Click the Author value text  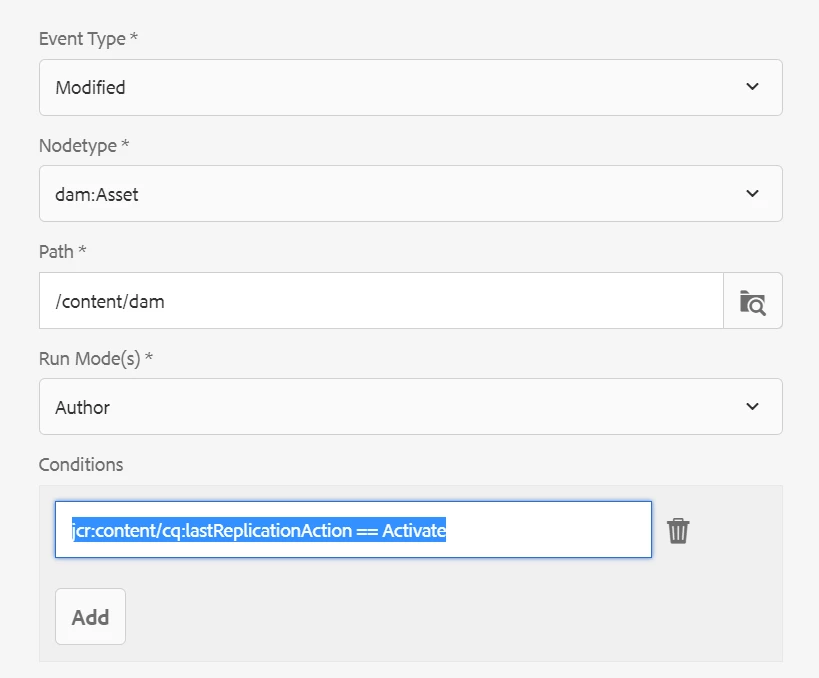click(83, 408)
